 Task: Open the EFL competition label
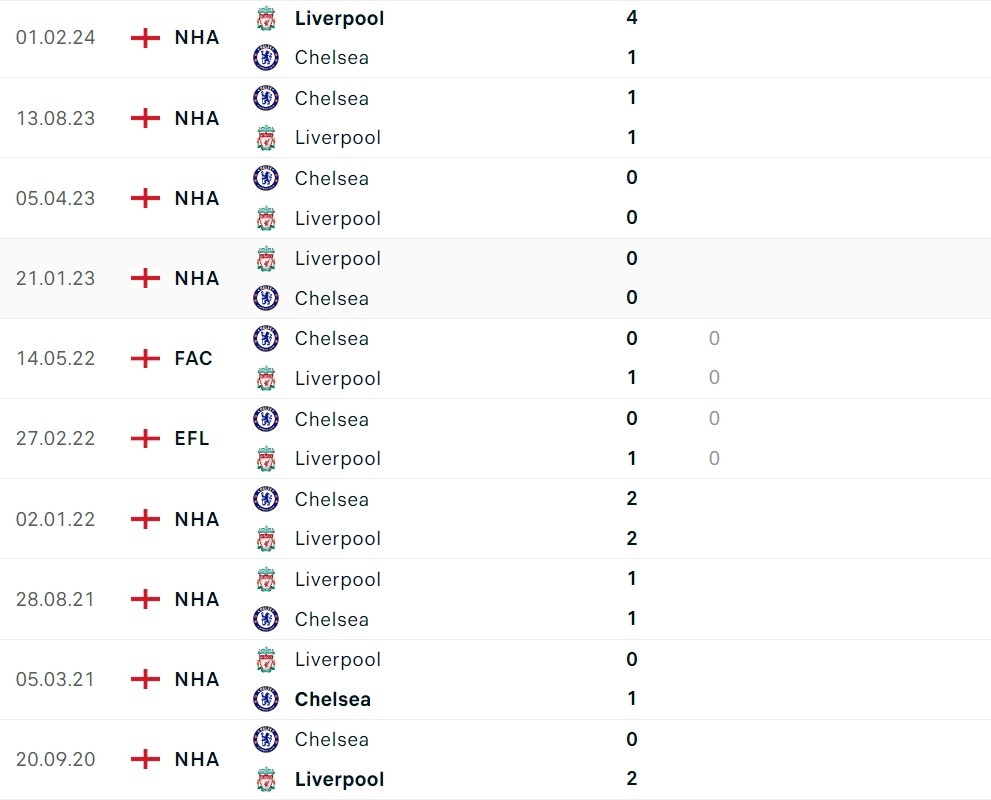click(192, 438)
